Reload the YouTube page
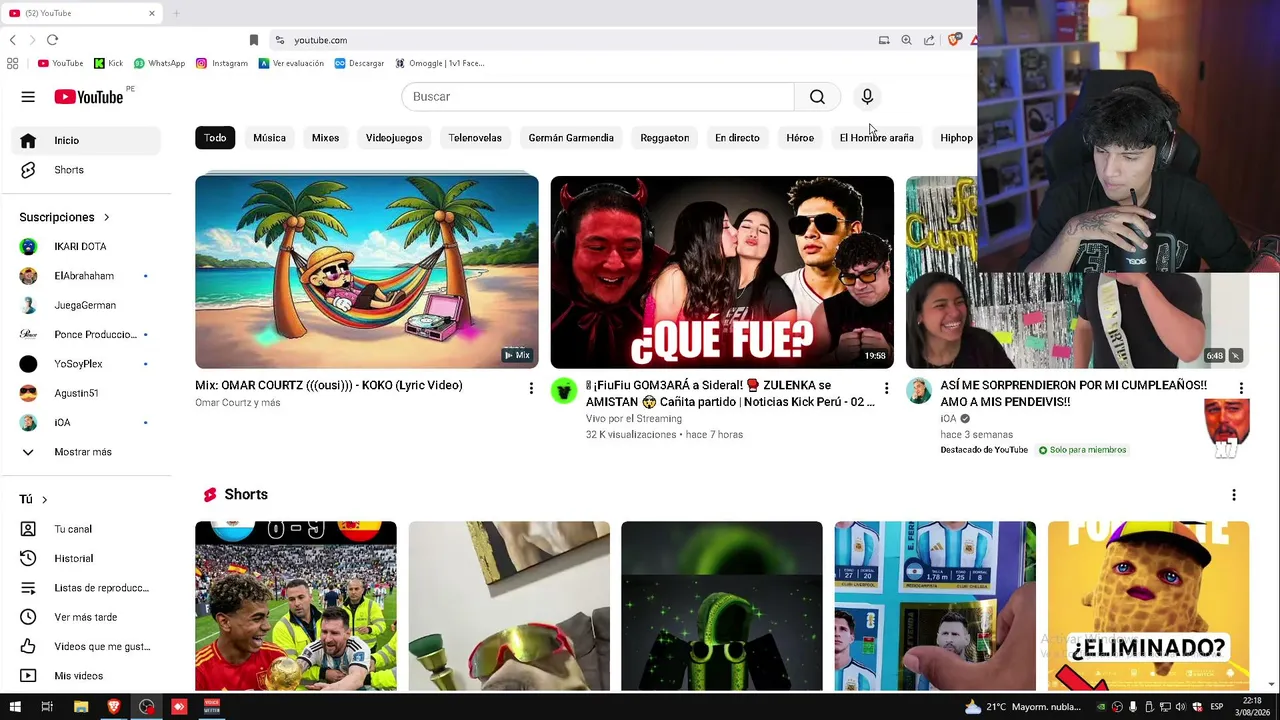Viewport: 1280px width, 720px height. pyautogui.click(x=52, y=40)
